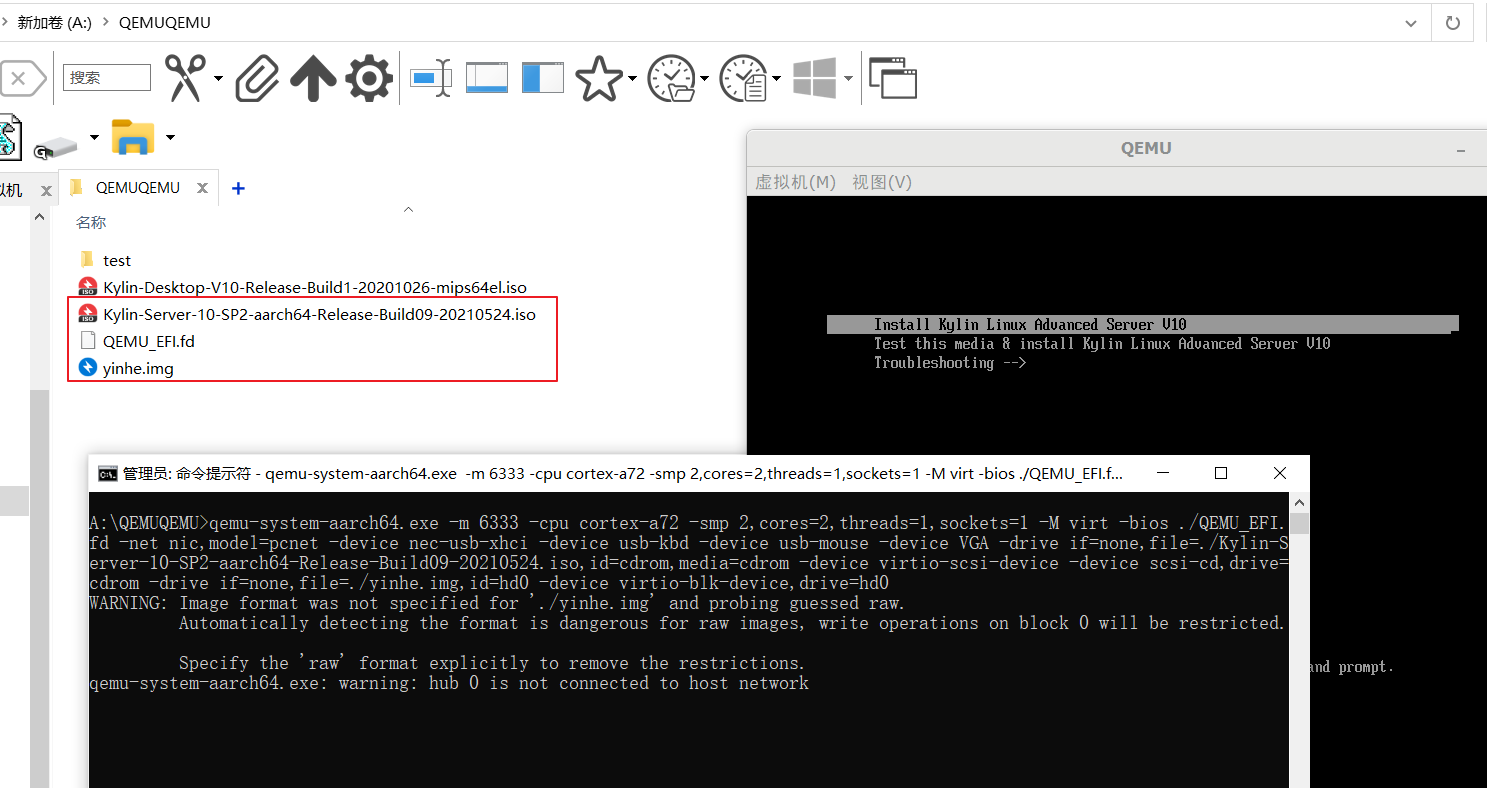Expand the recent files clock dropdown arrow
Image resolution: width=1487 pixels, height=788 pixels.
[776, 78]
